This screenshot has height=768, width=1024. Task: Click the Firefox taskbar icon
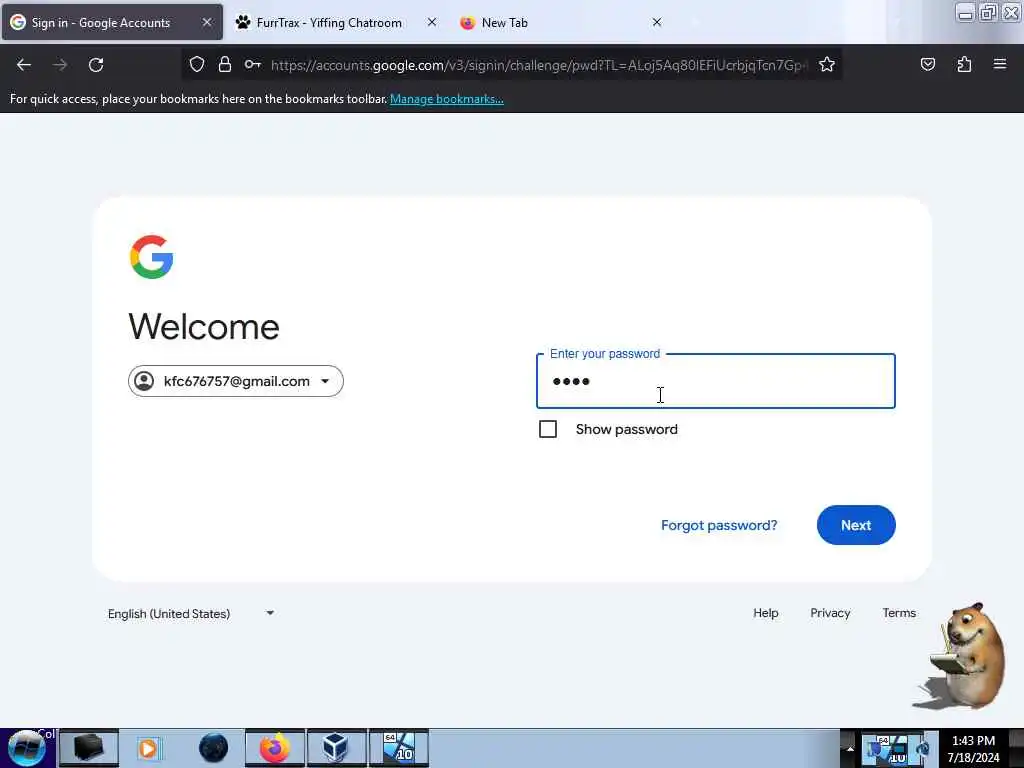pyautogui.click(x=275, y=748)
